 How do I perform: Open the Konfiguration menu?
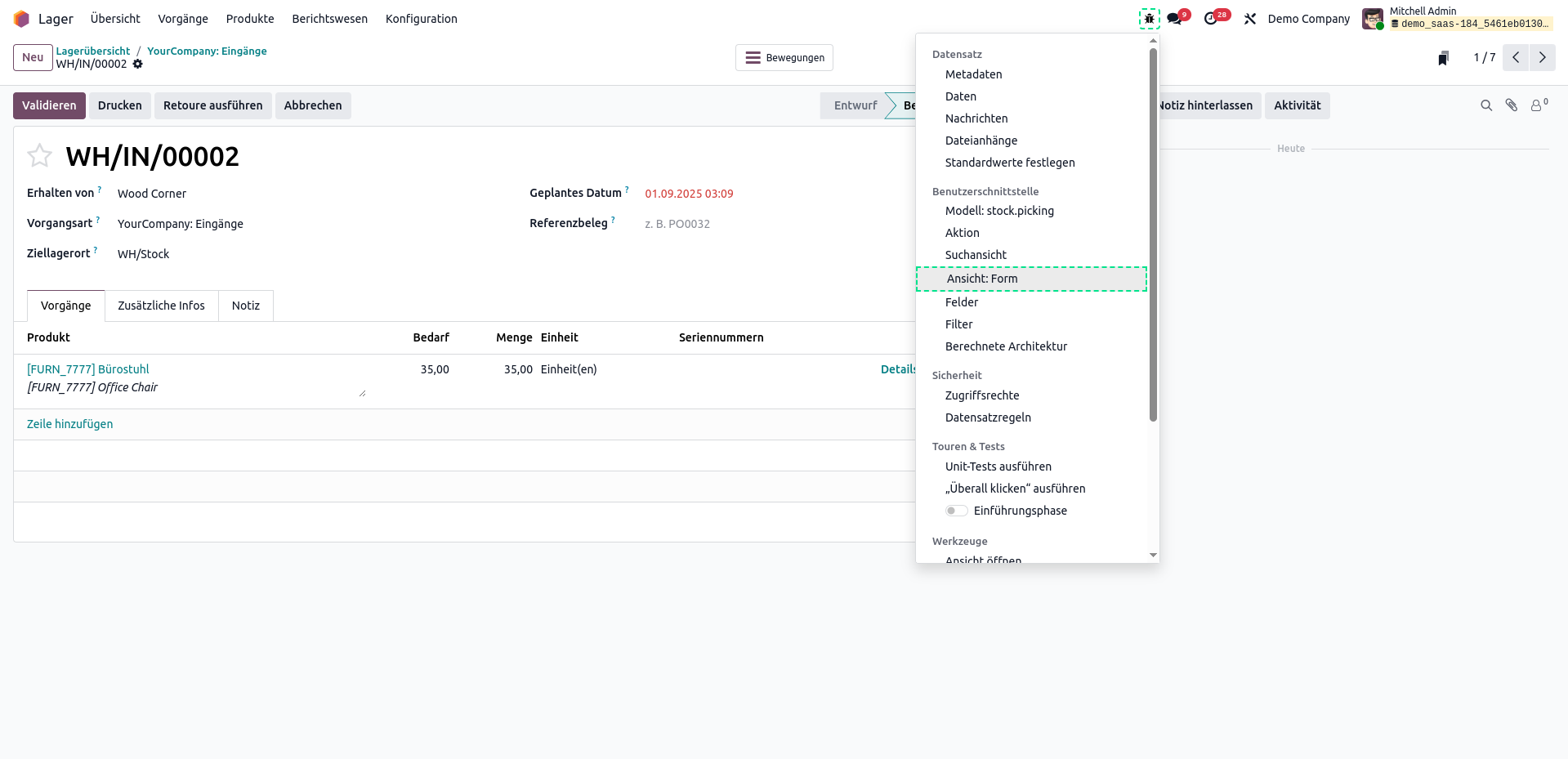(421, 19)
